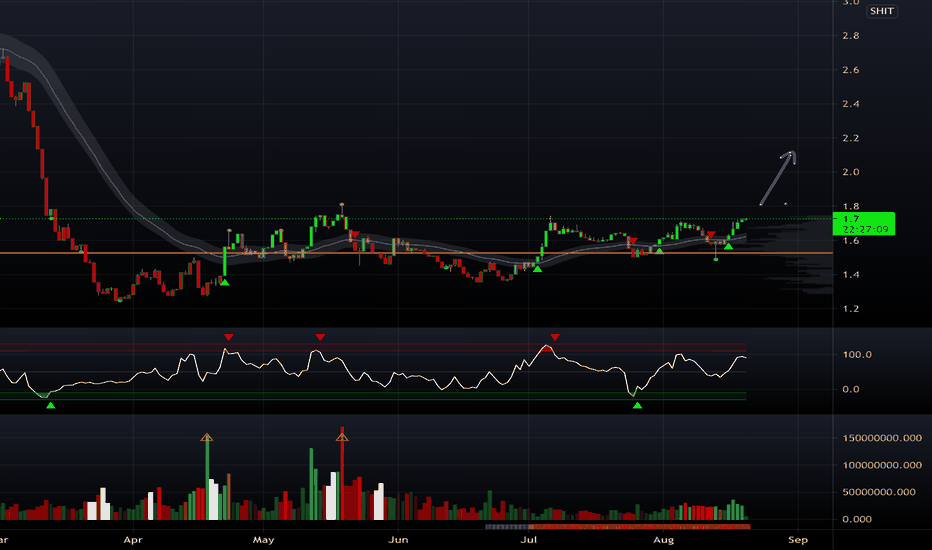
Task: Click the green buy arrow in late April
Action: (x=224, y=282)
